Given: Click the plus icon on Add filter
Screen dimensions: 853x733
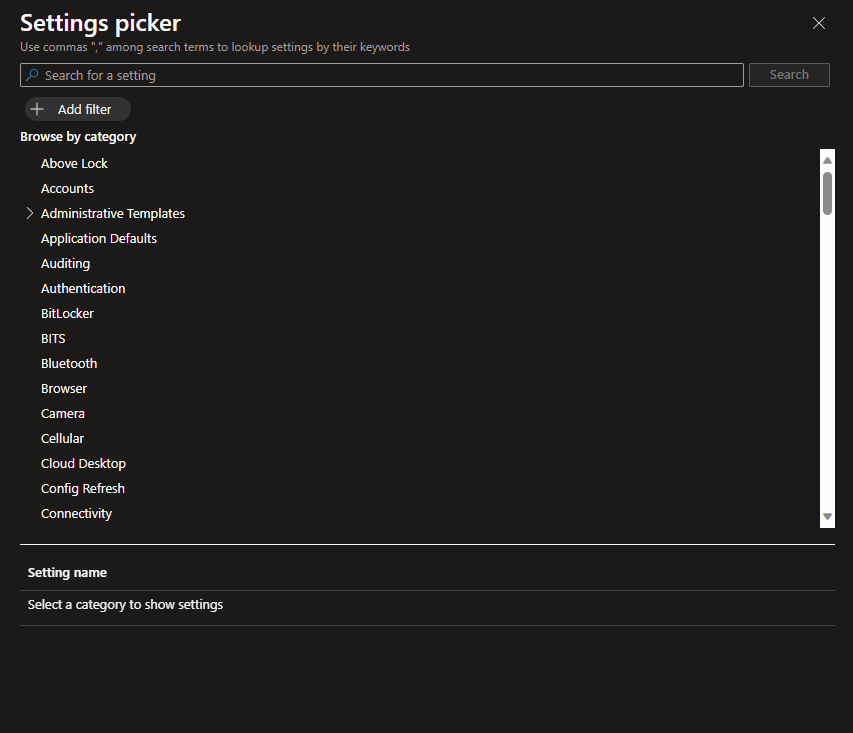Looking at the screenshot, I should coord(38,109).
